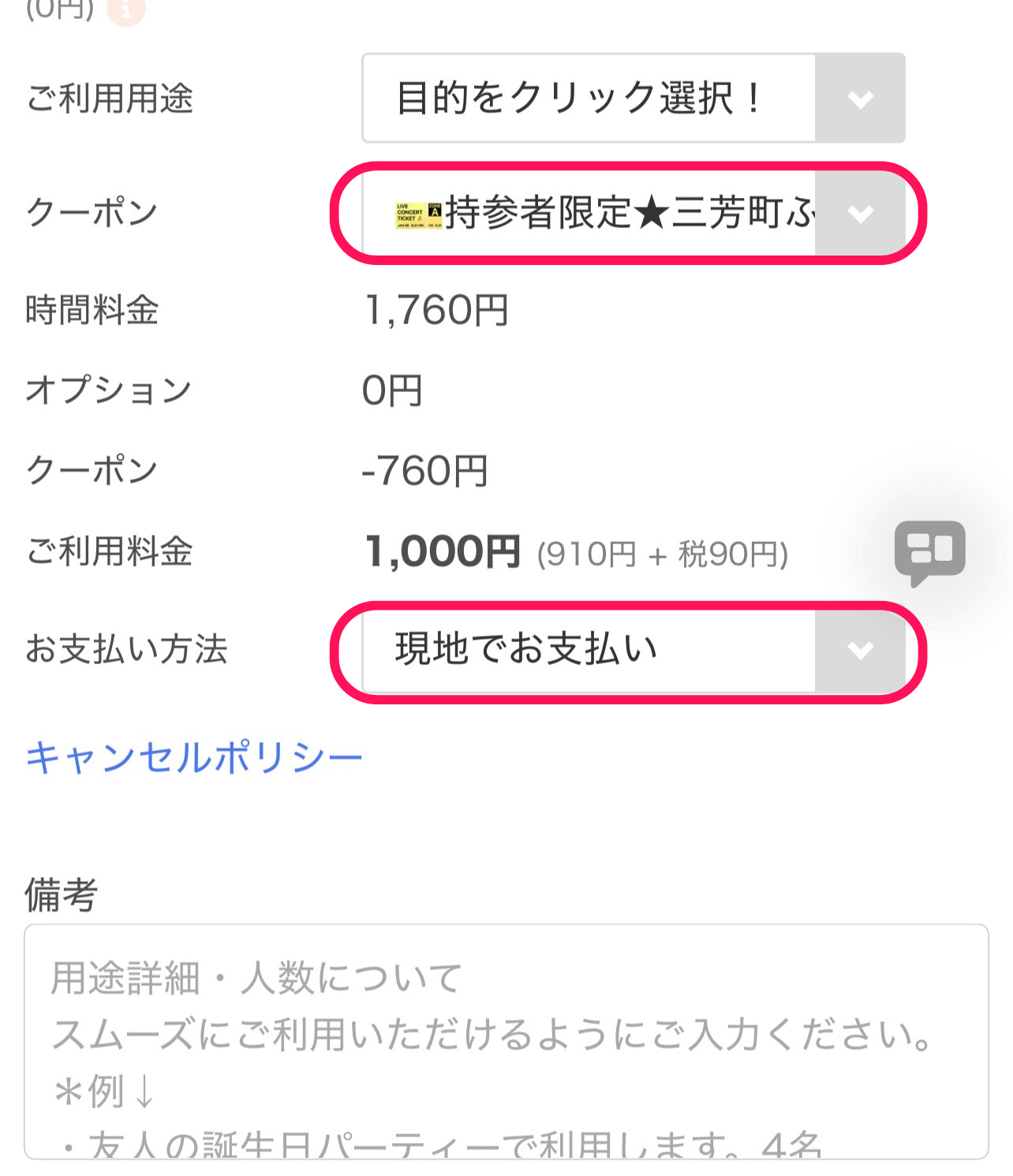Open the floating chat support icon
Screen dimensions: 1013x1176
(x=929, y=551)
